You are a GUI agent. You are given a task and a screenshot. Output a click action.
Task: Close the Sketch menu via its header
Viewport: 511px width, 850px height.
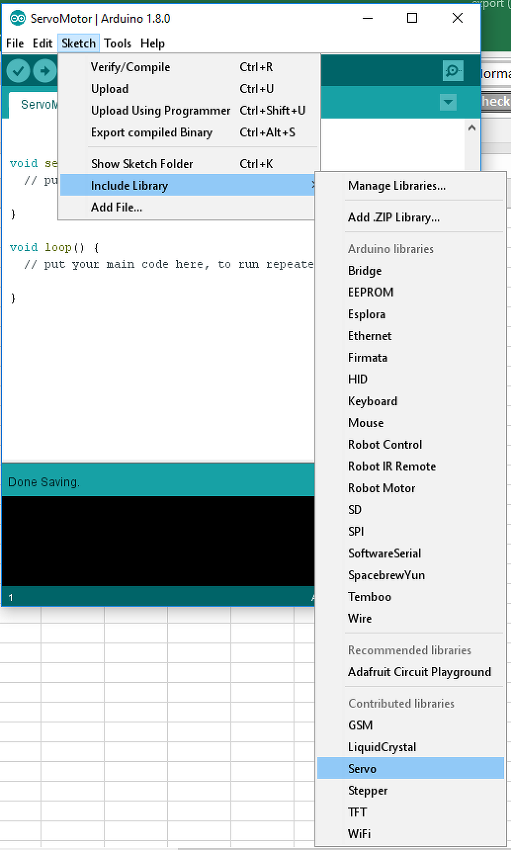pos(79,43)
